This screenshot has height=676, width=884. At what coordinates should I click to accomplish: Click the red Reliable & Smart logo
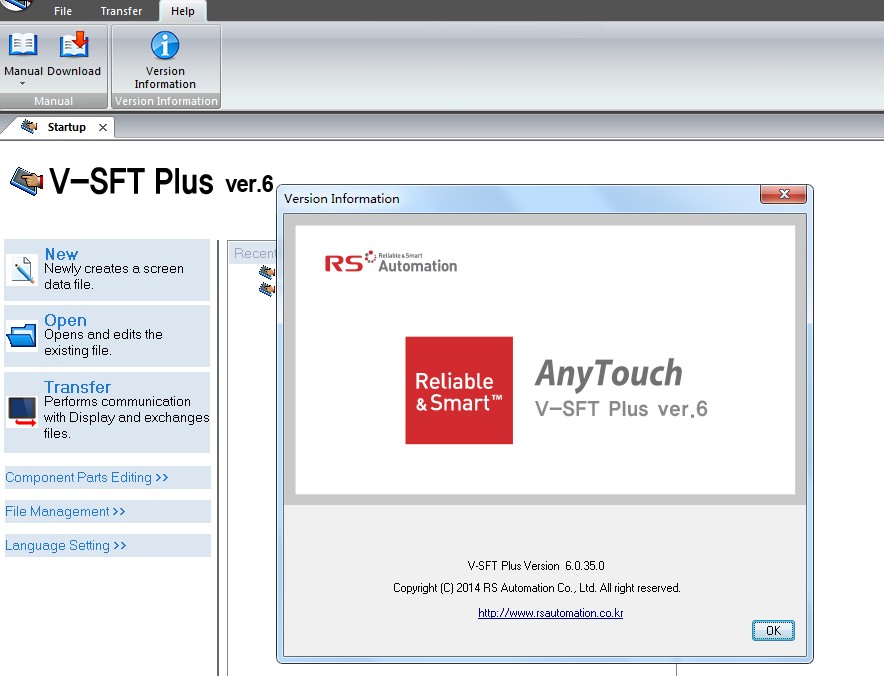pyautogui.click(x=459, y=390)
